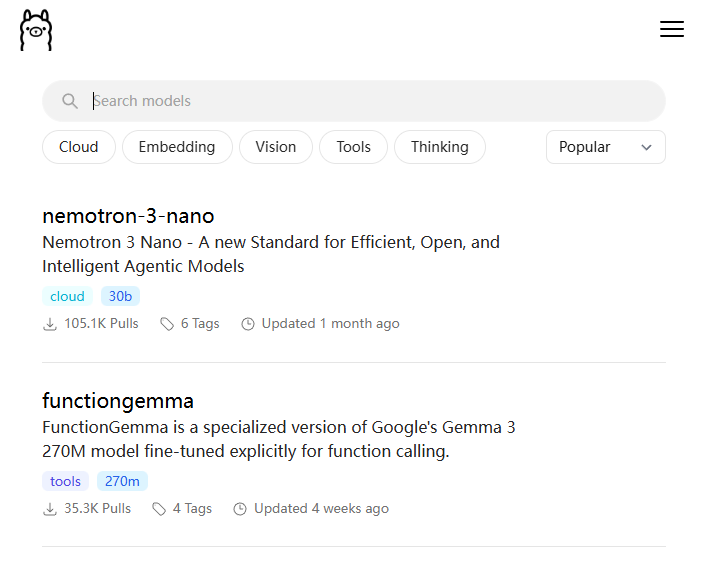Viewport: 710px width, 574px height.
Task: Click the Search models input field
Action: (370, 101)
